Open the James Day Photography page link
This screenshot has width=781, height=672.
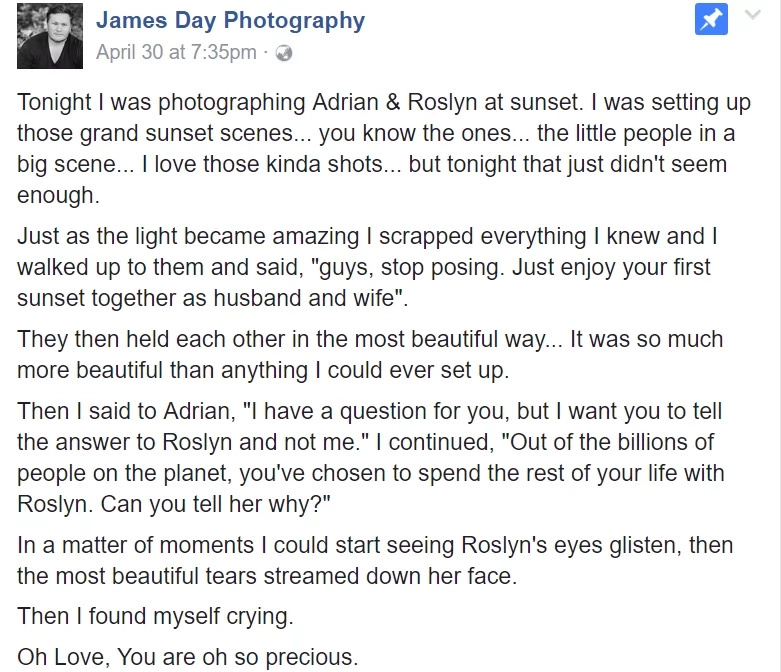click(x=231, y=20)
